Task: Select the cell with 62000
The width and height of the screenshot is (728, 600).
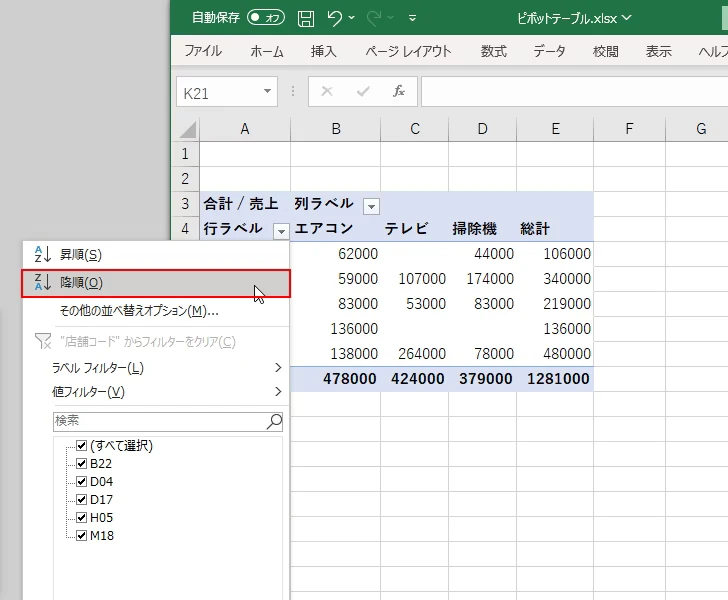Action: [335, 254]
